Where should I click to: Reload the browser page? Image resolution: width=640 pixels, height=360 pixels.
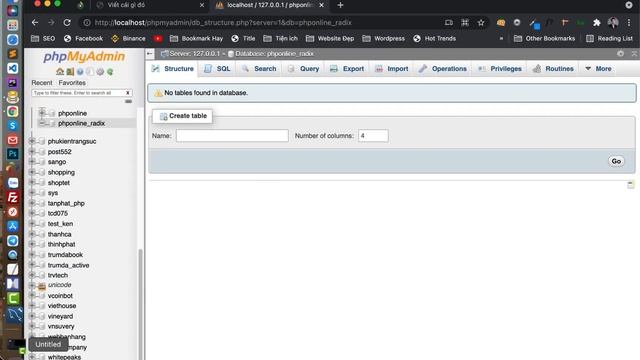(67, 22)
